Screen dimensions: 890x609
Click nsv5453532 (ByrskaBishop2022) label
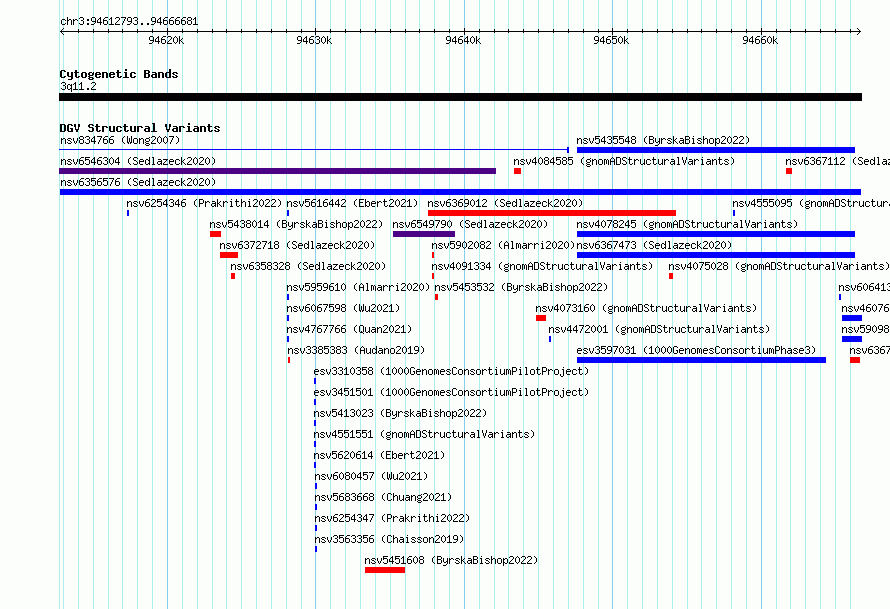point(521,287)
